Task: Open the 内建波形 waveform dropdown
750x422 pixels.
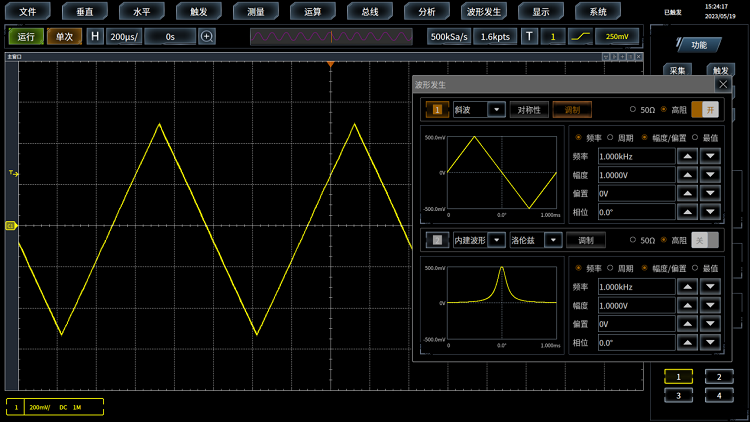Action: tap(495, 240)
